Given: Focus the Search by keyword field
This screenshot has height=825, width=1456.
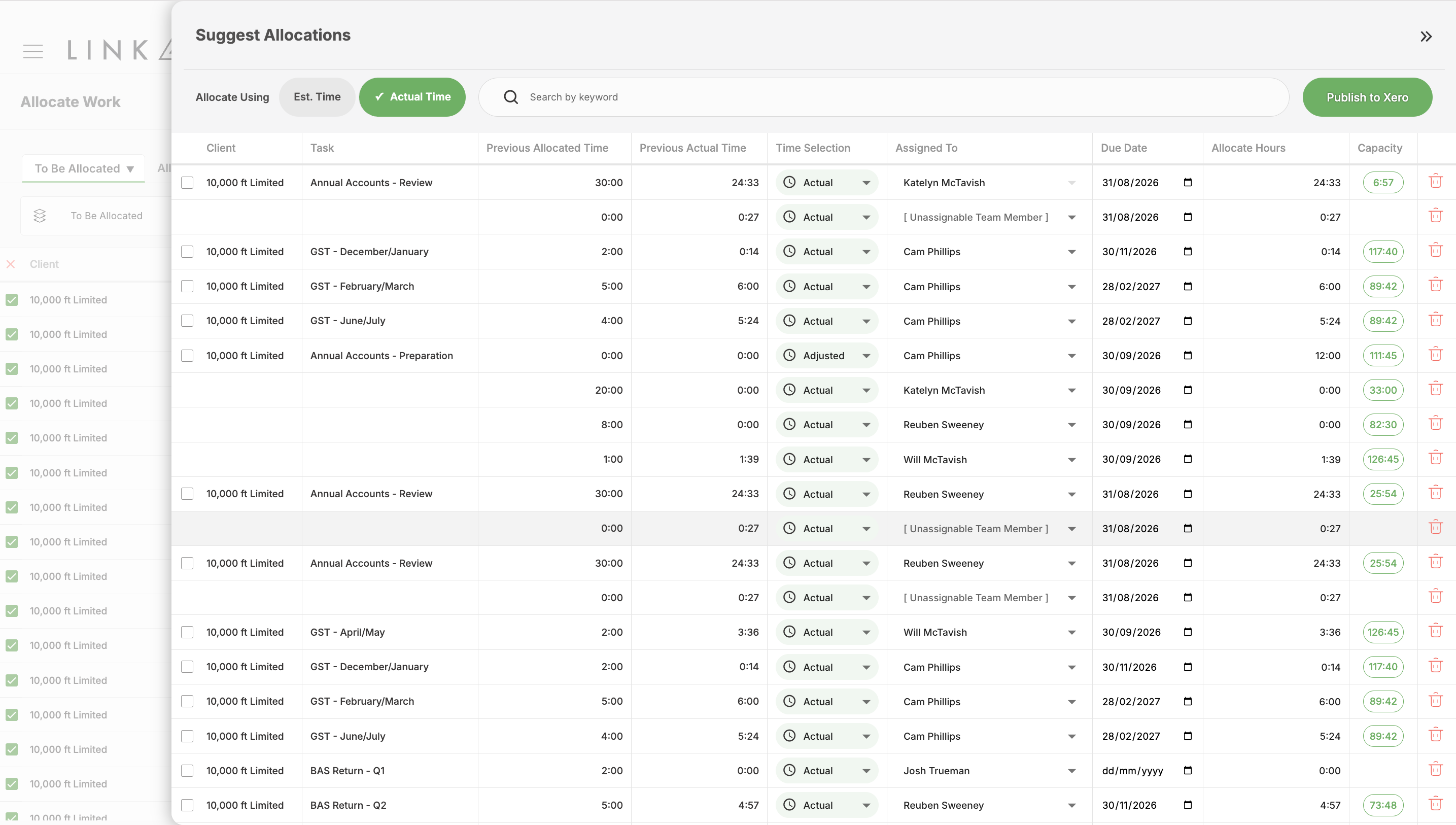Looking at the screenshot, I should tap(884, 97).
